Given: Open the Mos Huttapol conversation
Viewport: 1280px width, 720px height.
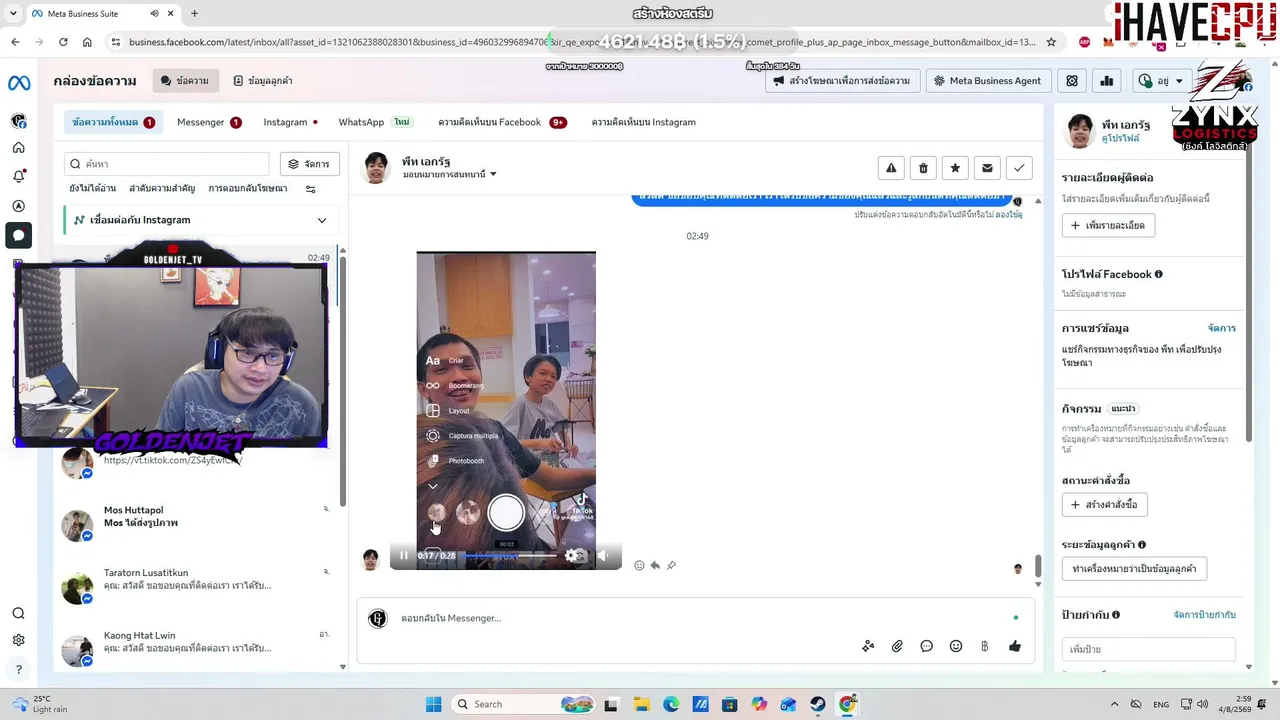Looking at the screenshot, I should coord(198,524).
